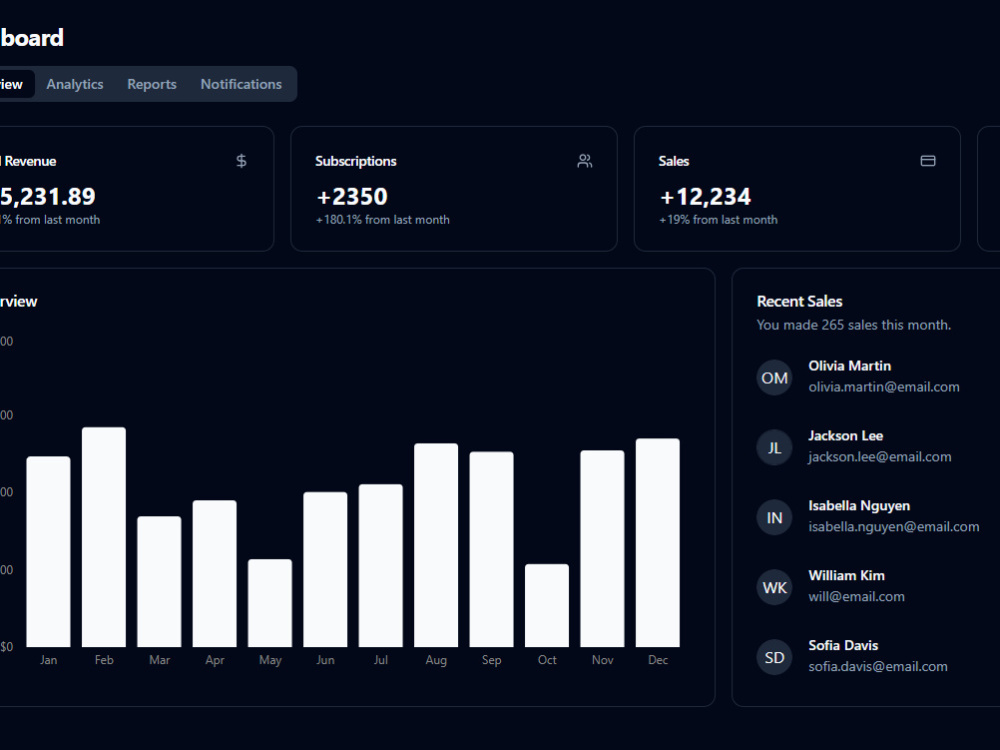Click the Jan bar in the chart
The height and width of the screenshot is (750, 1000).
48,552
